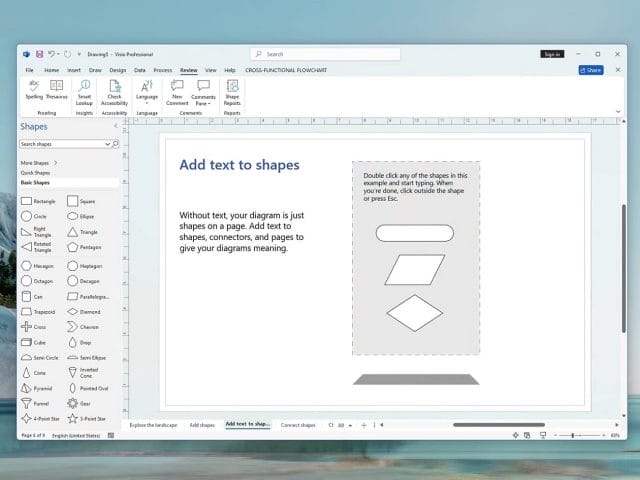
Task: Click the Share button
Action: (x=591, y=70)
